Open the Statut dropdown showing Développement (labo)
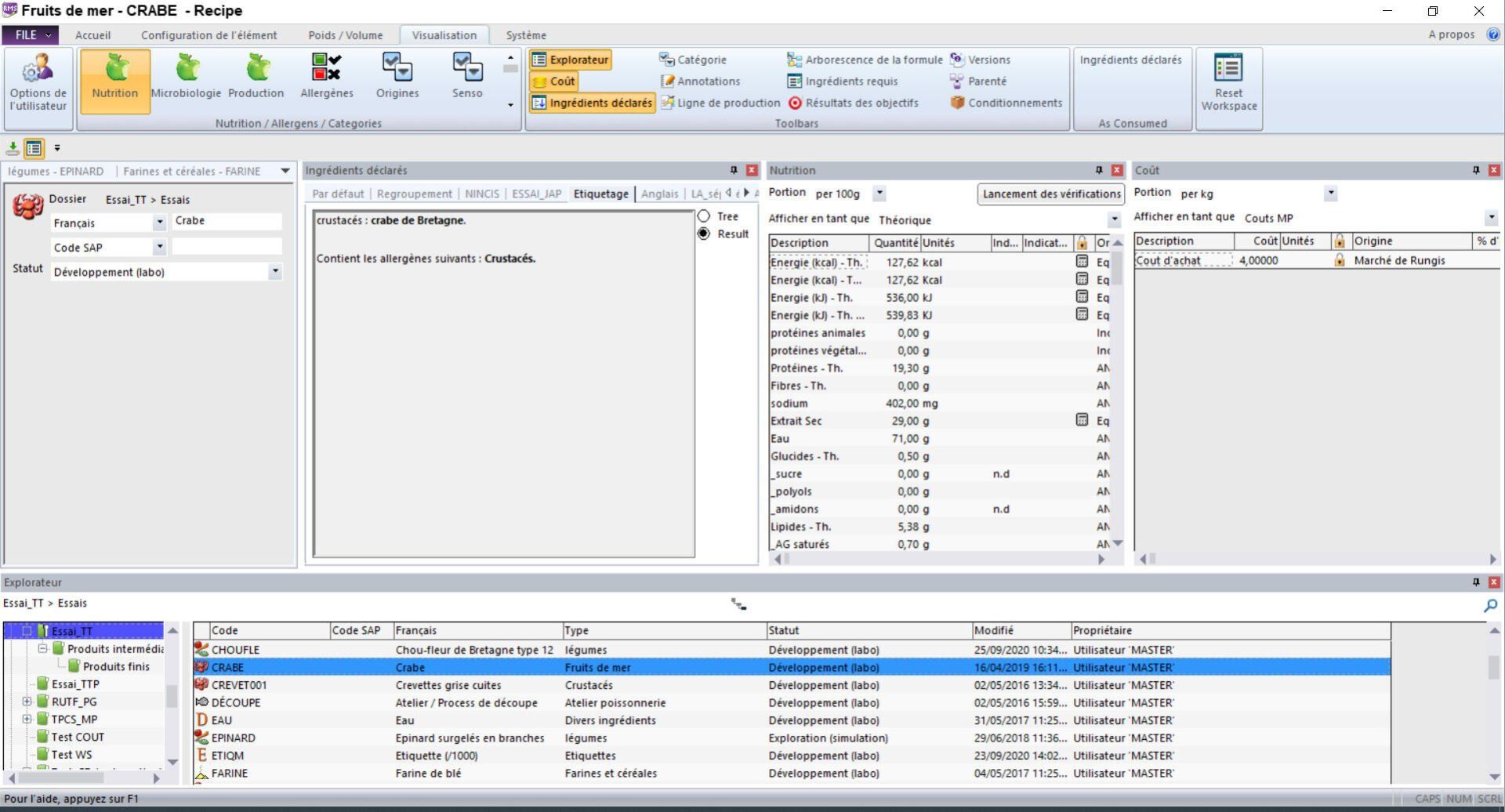 tap(275, 271)
